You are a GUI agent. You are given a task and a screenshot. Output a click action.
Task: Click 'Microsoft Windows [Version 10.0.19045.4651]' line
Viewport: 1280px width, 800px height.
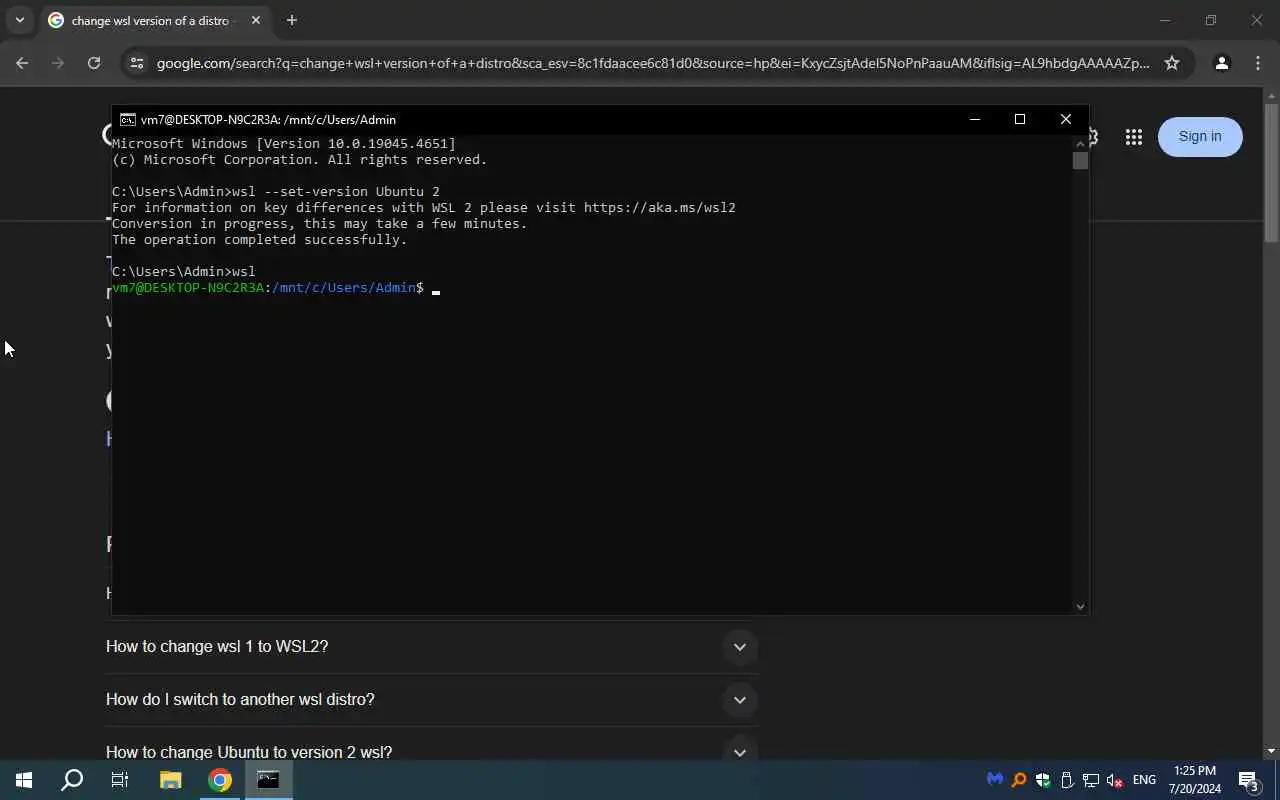[284, 144]
